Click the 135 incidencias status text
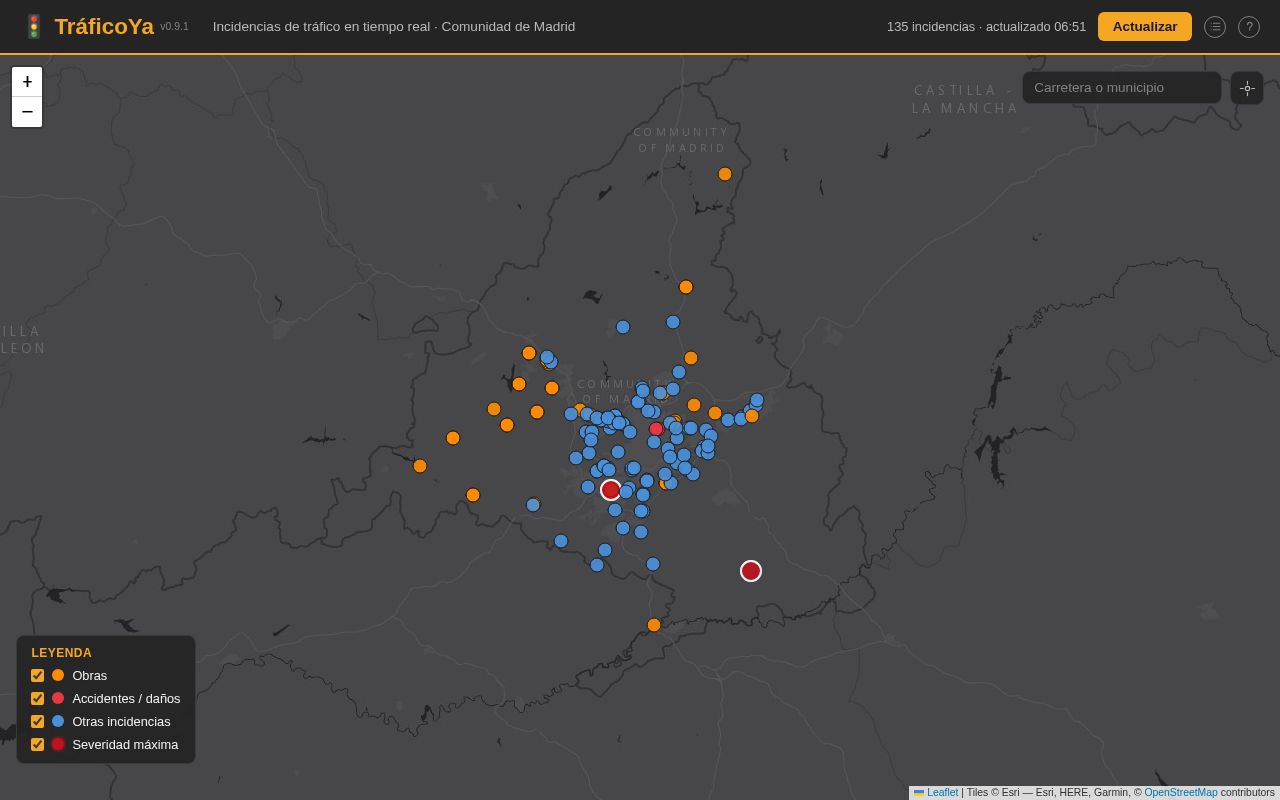Image resolution: width=1280 pixels, height=800 pixels. [x=986, y=27]
